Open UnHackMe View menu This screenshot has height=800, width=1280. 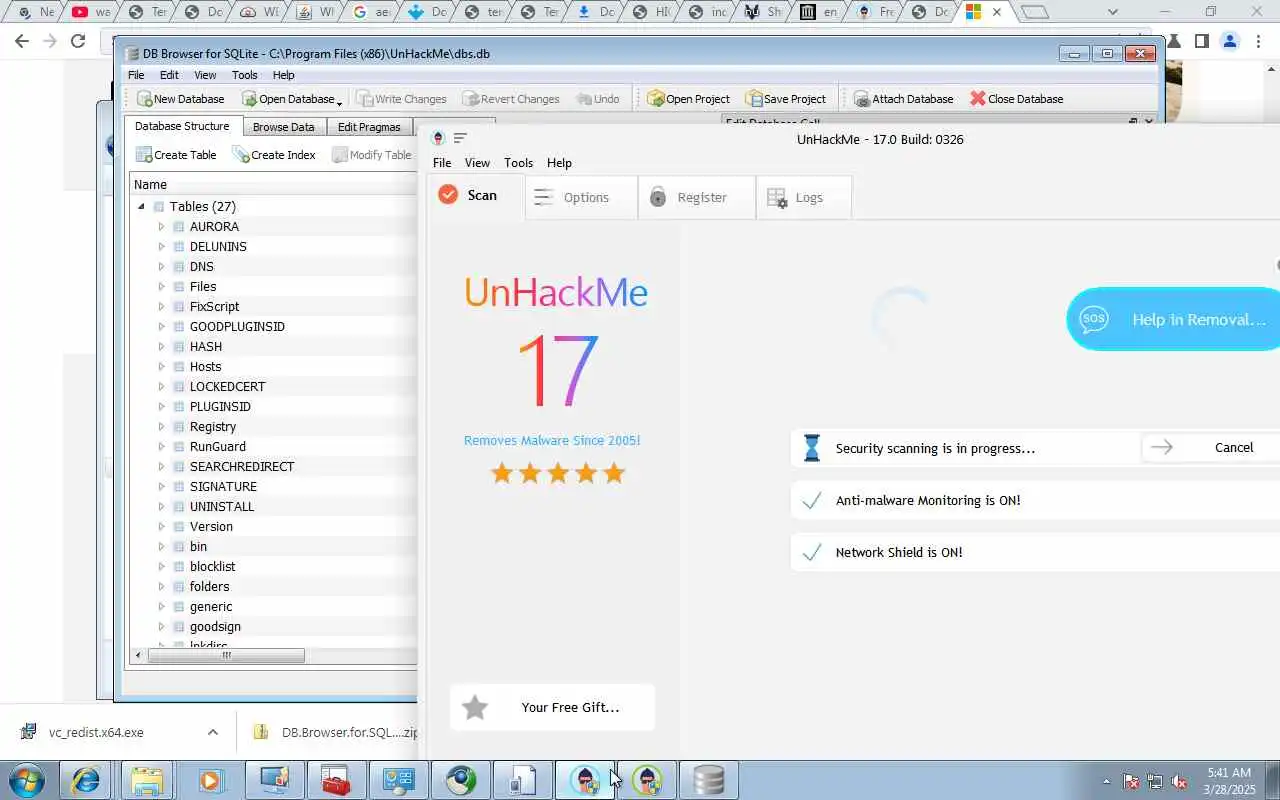(477, 163)
